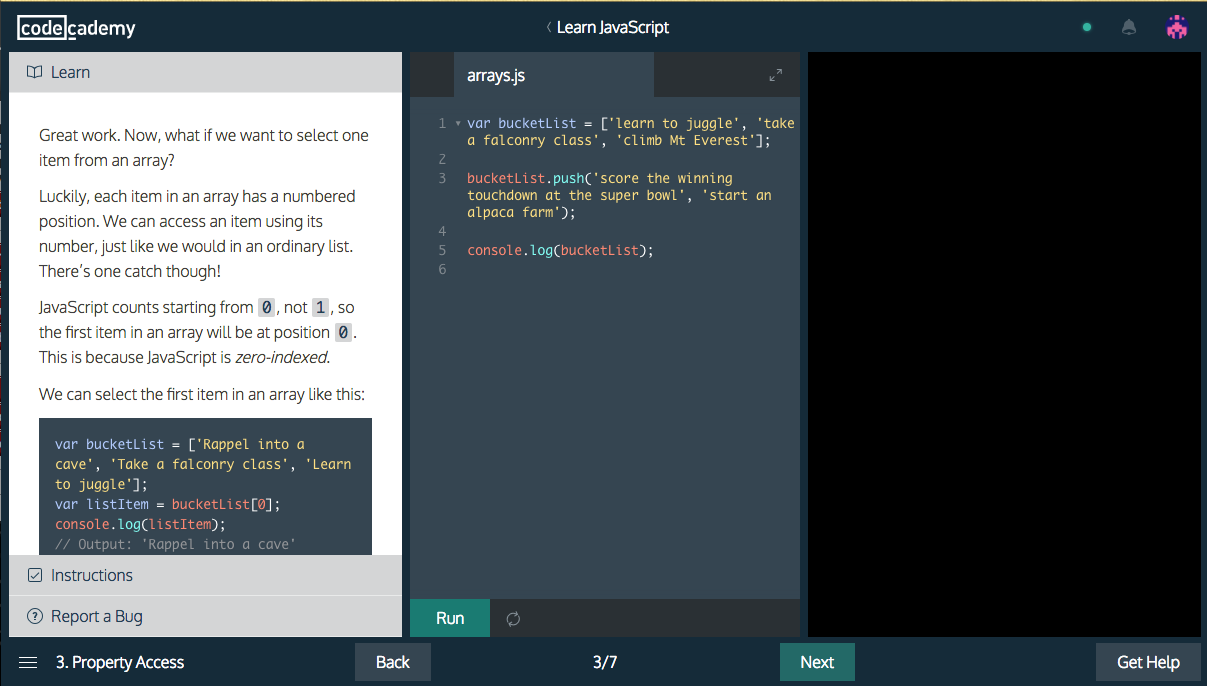
Task: Open the notifications bell
Action: (1129, 28)
